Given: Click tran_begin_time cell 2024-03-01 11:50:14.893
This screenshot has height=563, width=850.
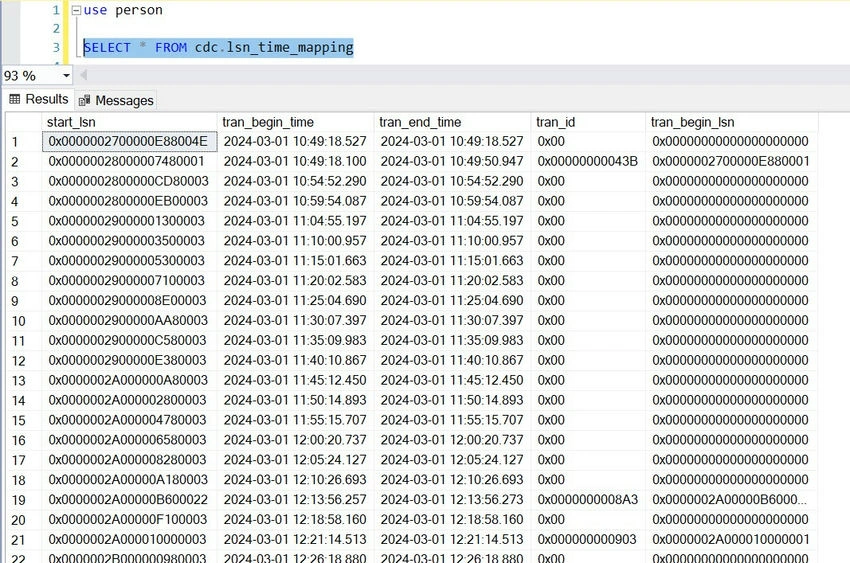Looking at the screenshot, I should (x=295, y=400).
